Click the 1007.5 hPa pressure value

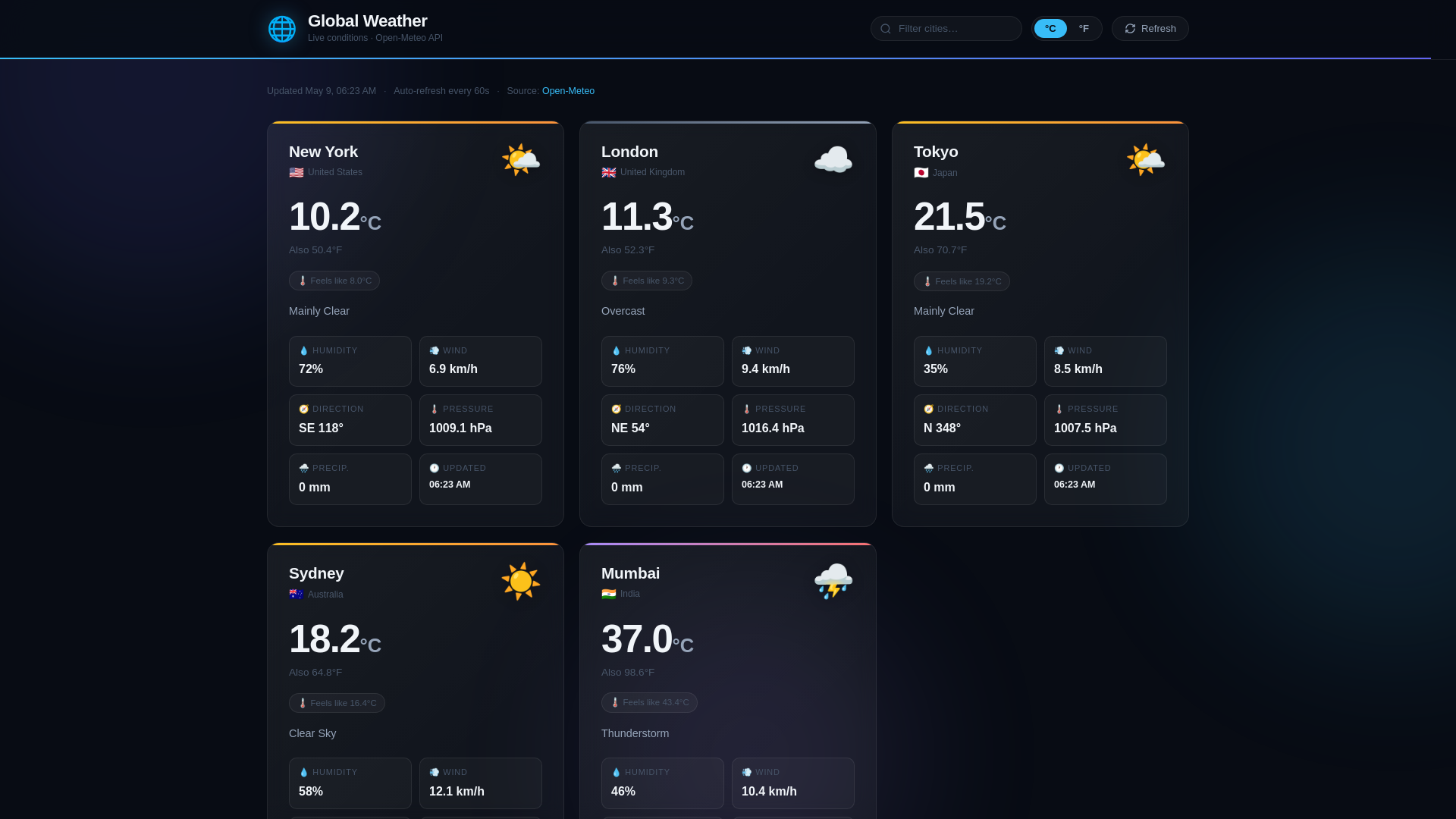click(x=1085, y=428)
